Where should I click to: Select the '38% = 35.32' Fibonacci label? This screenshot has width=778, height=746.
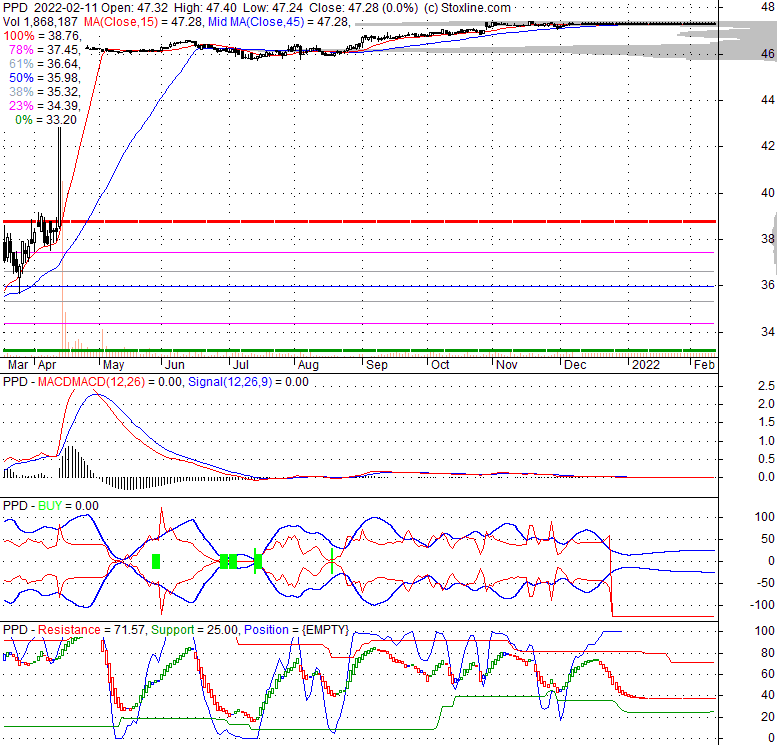click(45, 92)
